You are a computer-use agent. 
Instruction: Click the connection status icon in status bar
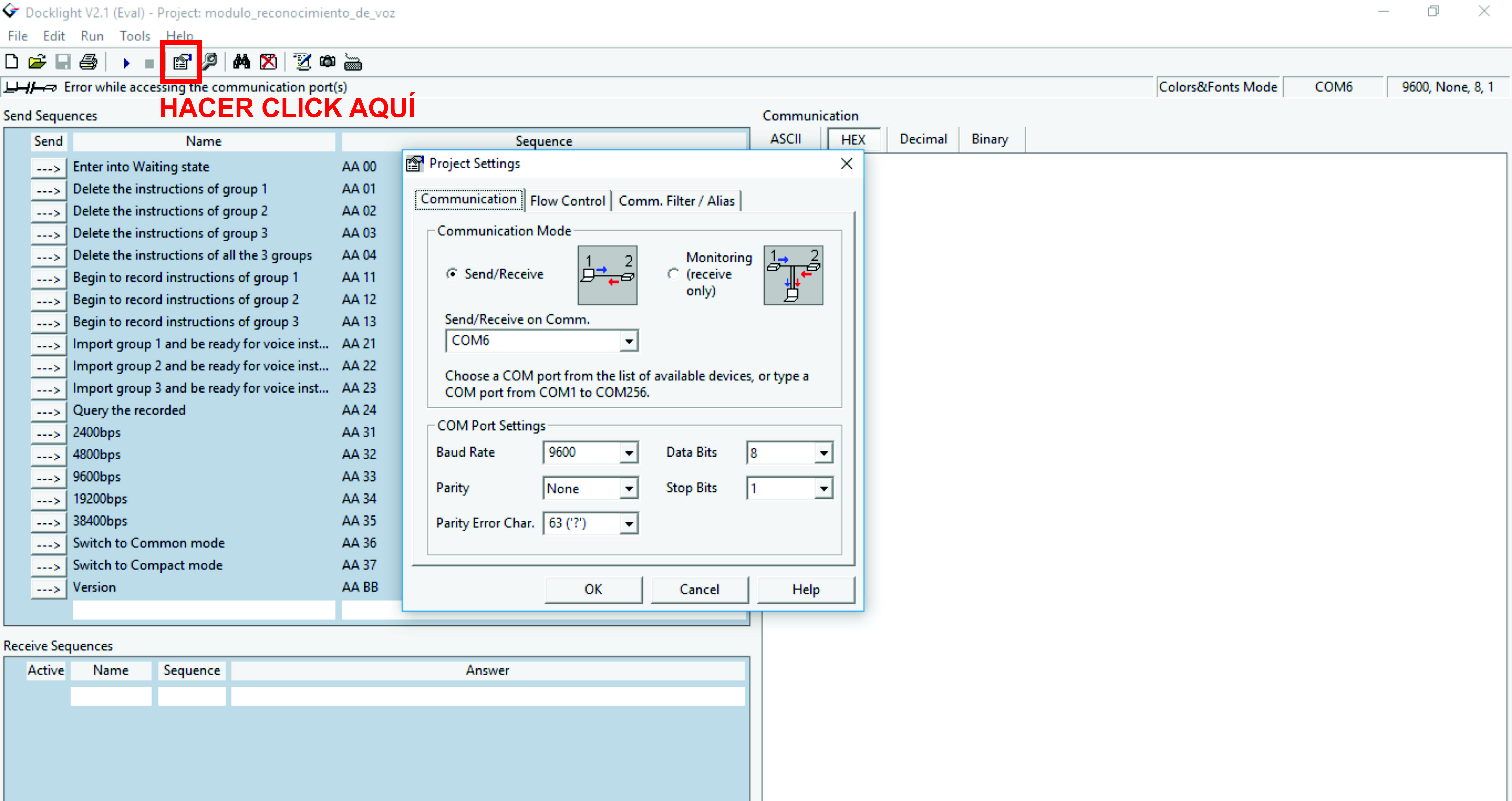click(31, 87)
